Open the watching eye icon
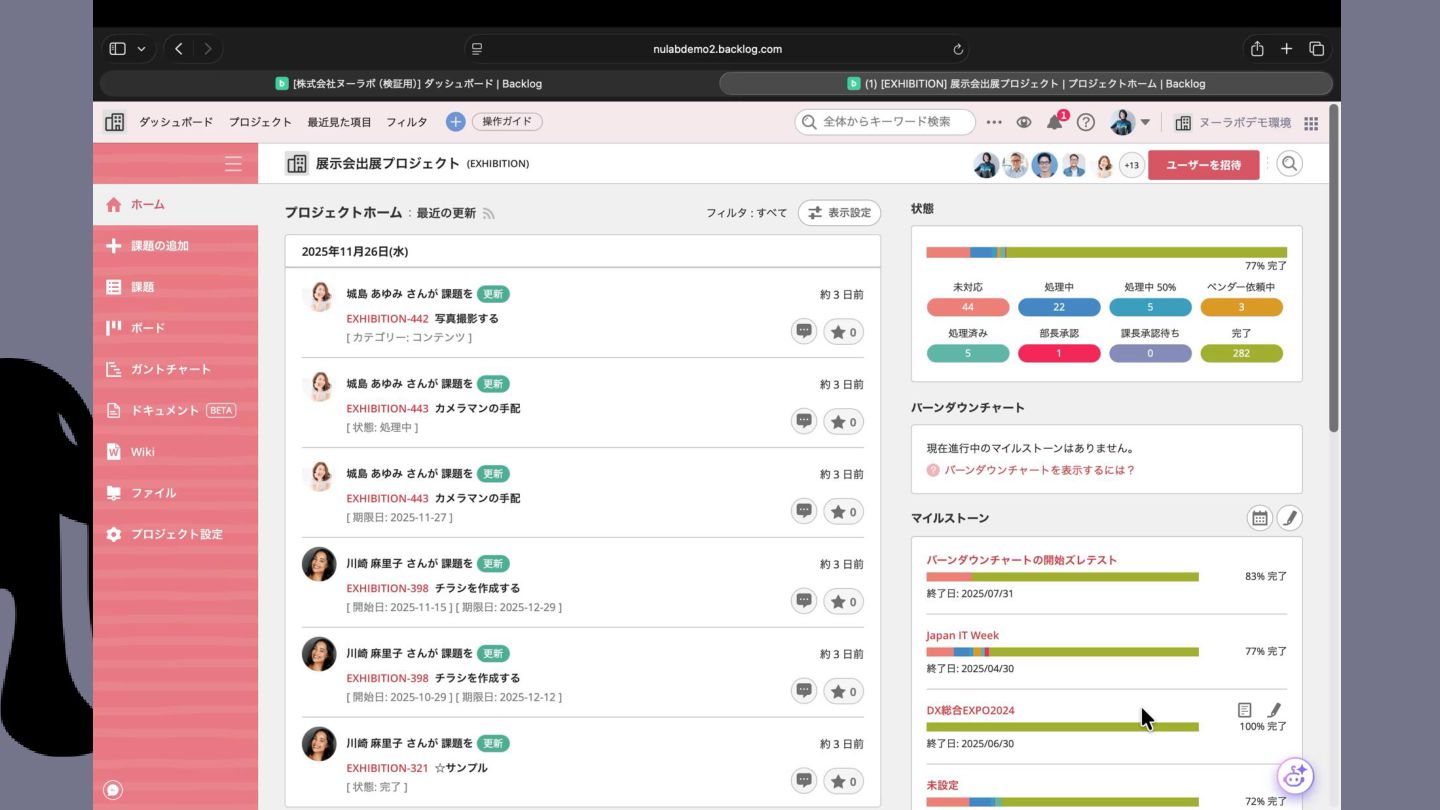Image resolution: width=1440 pixels, height=810 pixels. pyautogui.click(x=1023, y=122)
